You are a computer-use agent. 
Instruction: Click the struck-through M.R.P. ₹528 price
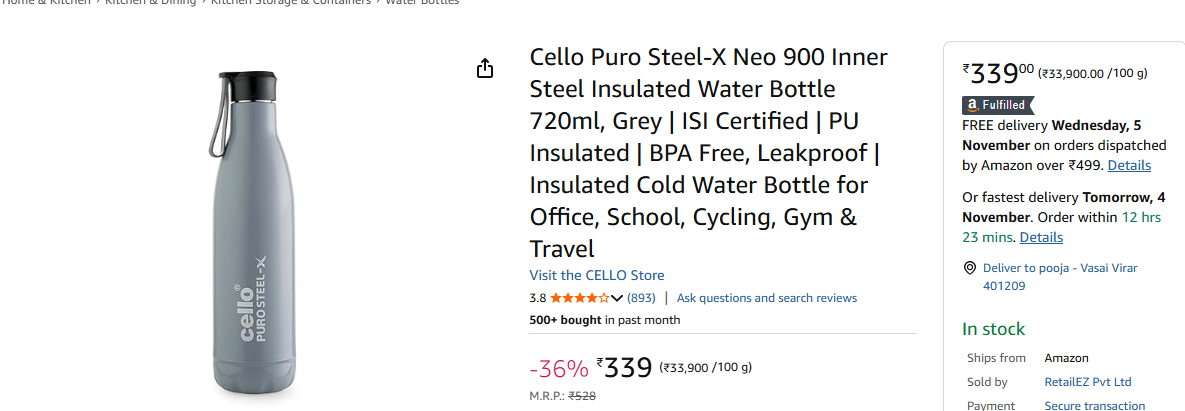coord(582,396)
